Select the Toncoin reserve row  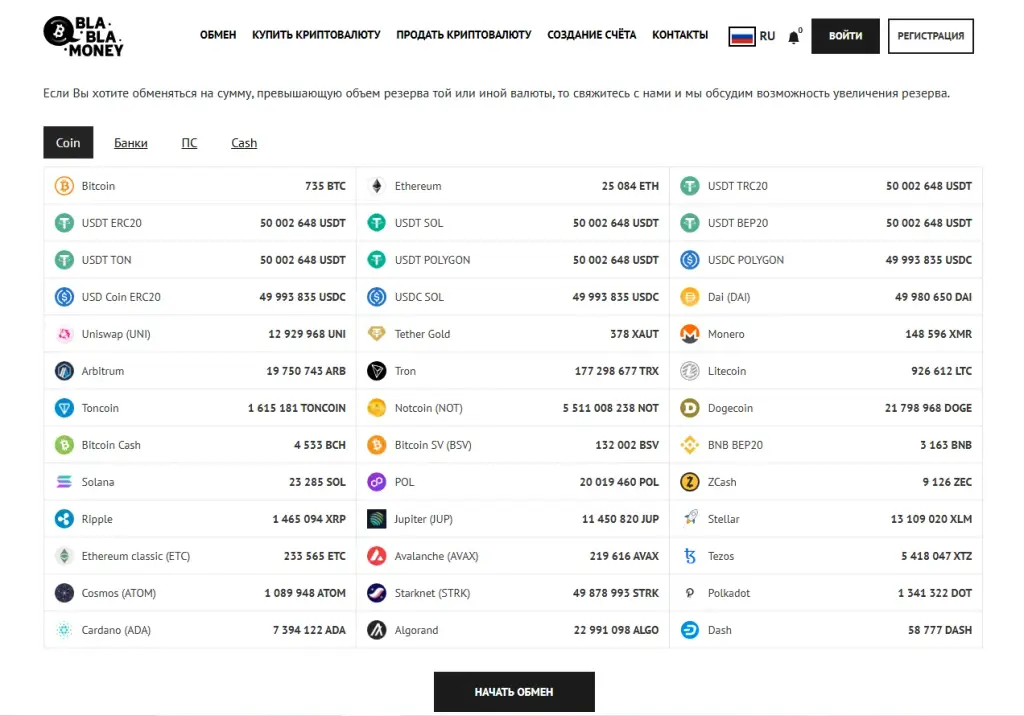[200, 408]
